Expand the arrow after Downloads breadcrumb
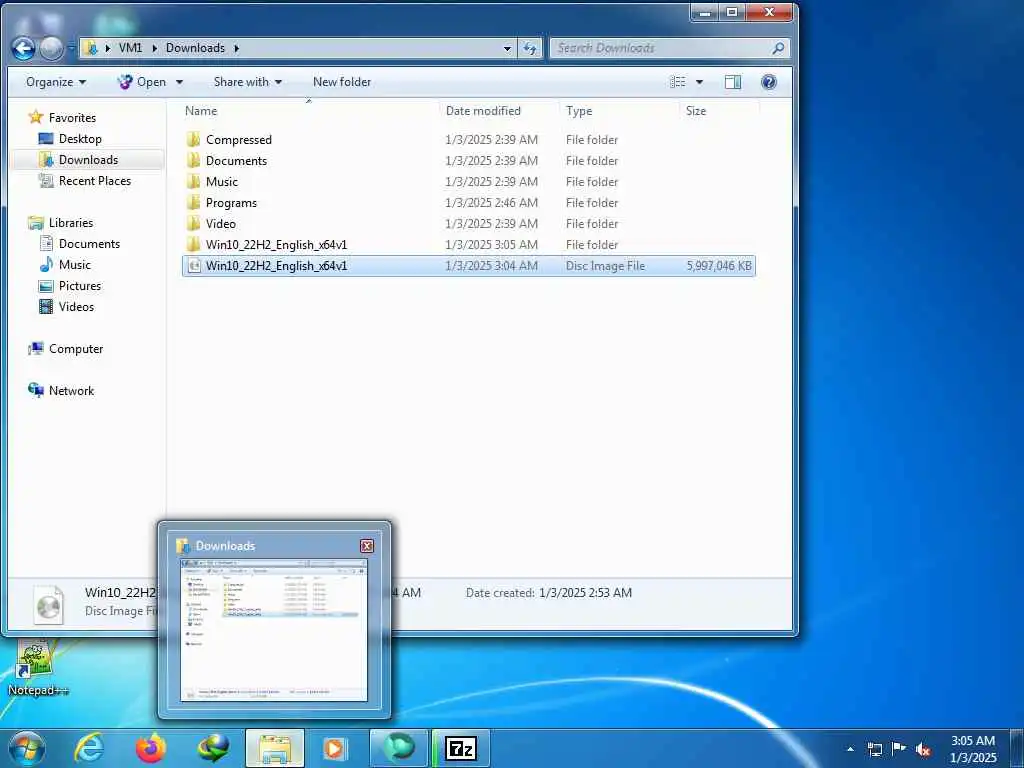Viewport: 1024px width, 768px height. (x=236, y=48)
